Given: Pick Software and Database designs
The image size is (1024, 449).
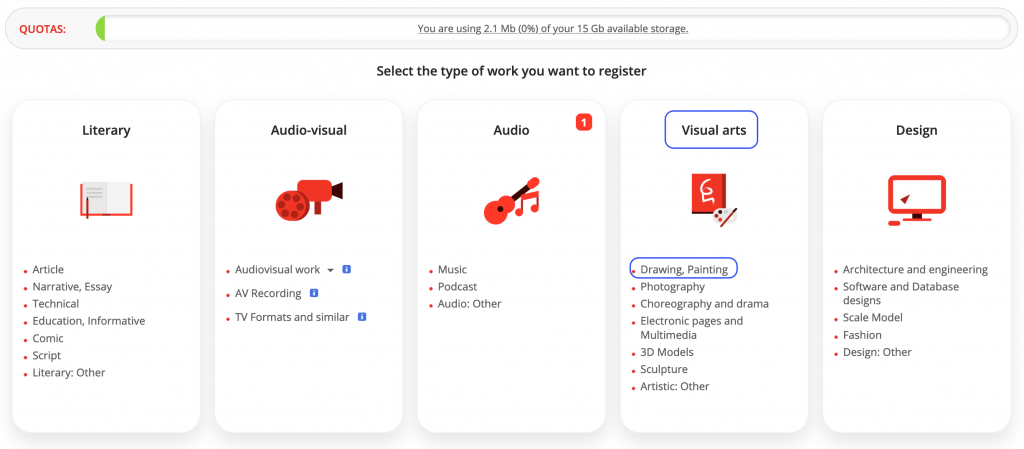Looking at the screenshot, I should coord(900,293).
